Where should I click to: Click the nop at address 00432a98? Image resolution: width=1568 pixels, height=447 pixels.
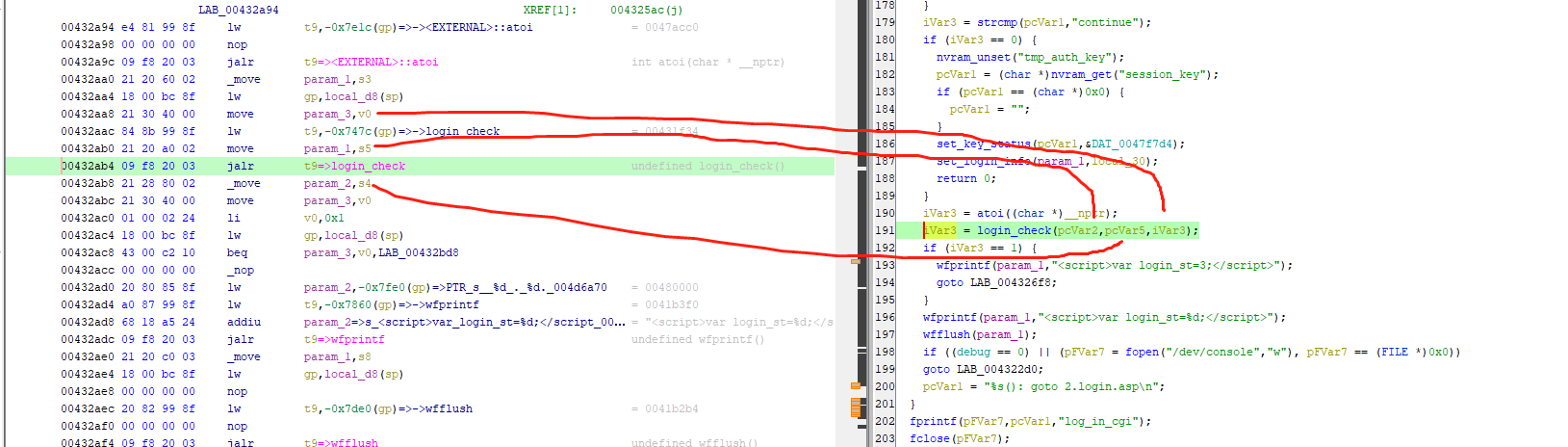coord(237,44)
